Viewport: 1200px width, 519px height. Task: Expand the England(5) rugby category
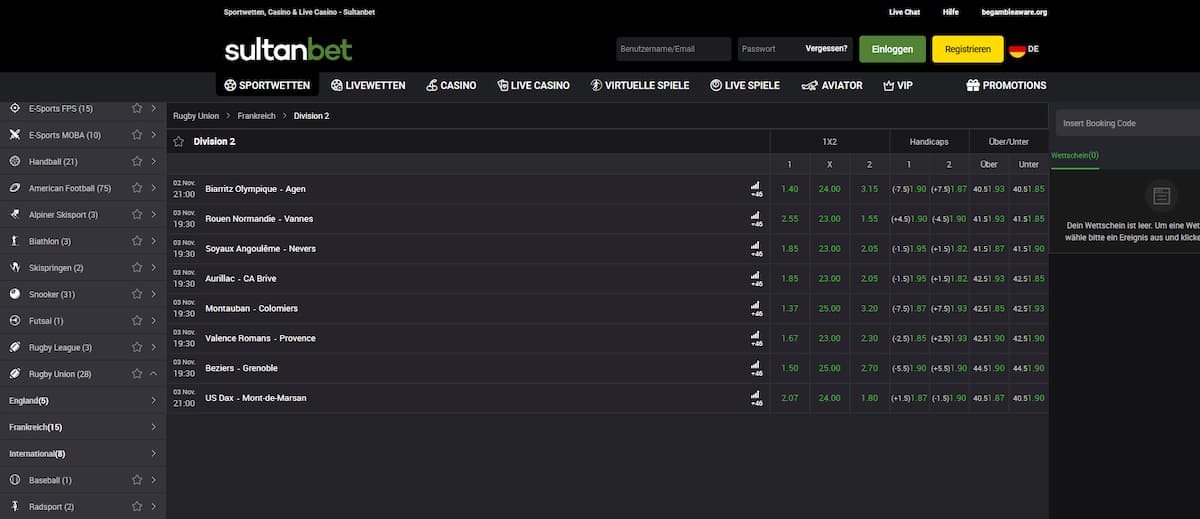pos(153,400)
